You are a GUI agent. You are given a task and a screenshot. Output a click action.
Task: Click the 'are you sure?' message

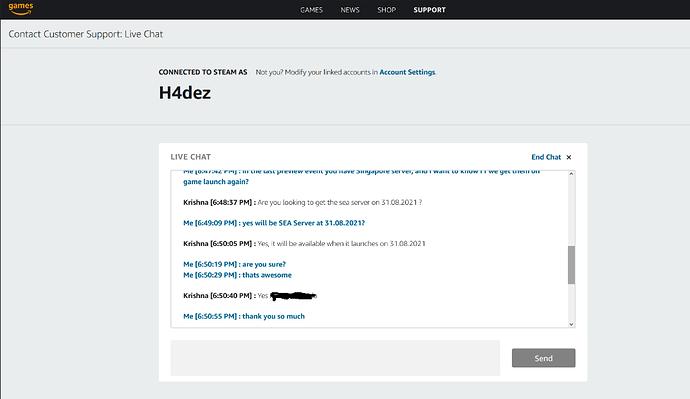point(235,264)
